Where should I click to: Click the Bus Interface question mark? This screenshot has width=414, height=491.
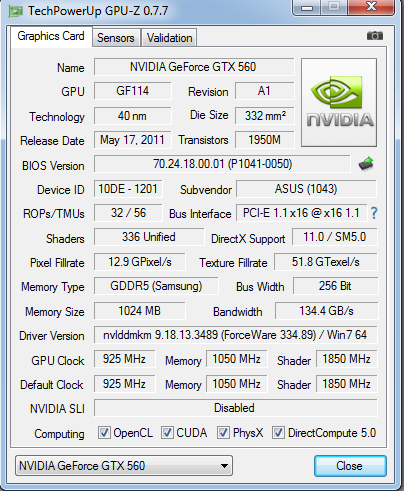[x=374, y=213]
